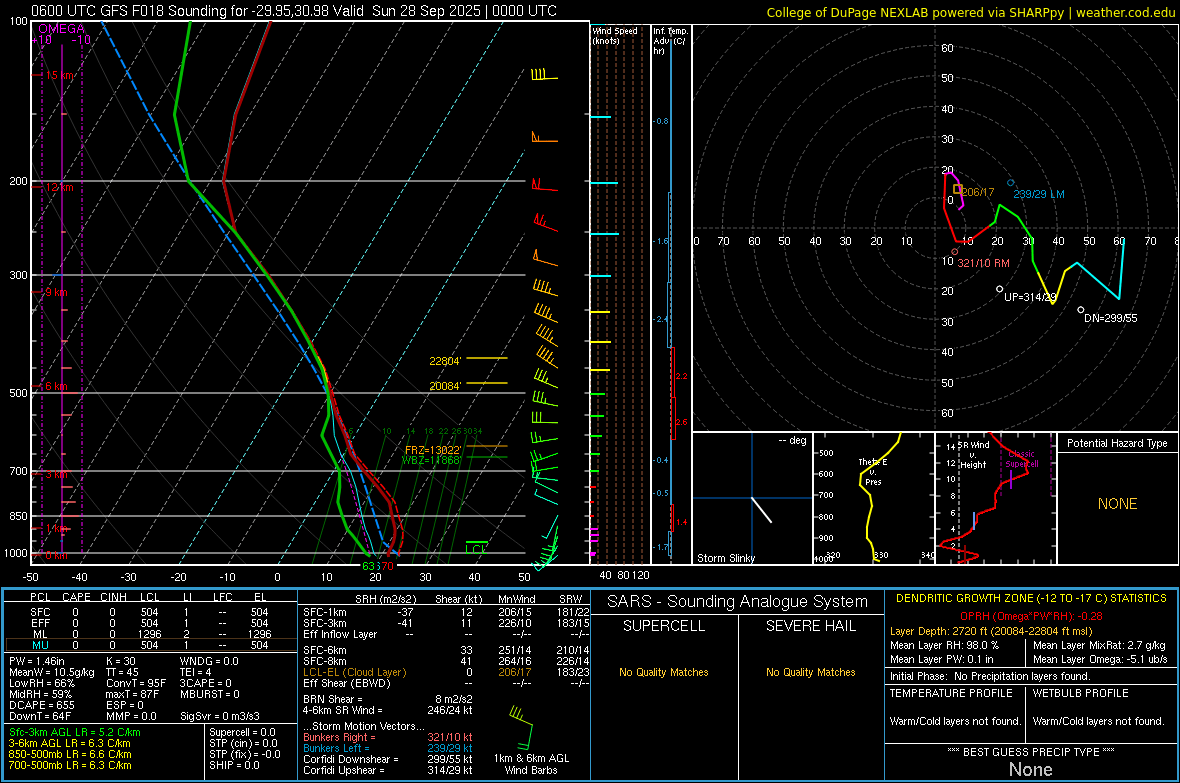Select the highlighted 'MU' parcel row

151,645
